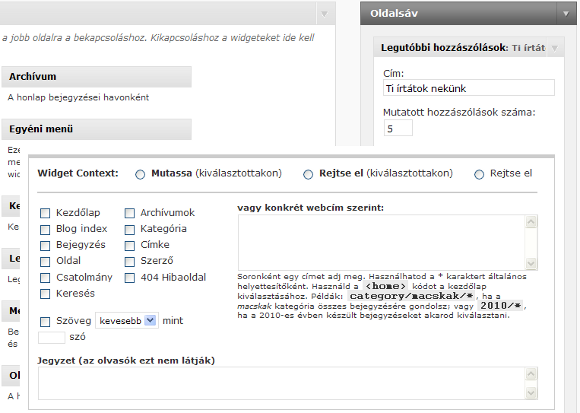
Task: Open the Egyéni menü widget header
Action: pos(97,129)
